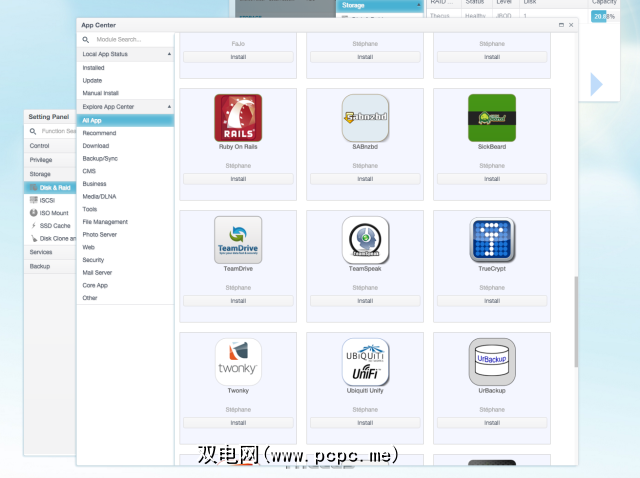Viewport: 640px width, 478px height.
Task: Select Photo Server category
Action: tap(125, 234)
